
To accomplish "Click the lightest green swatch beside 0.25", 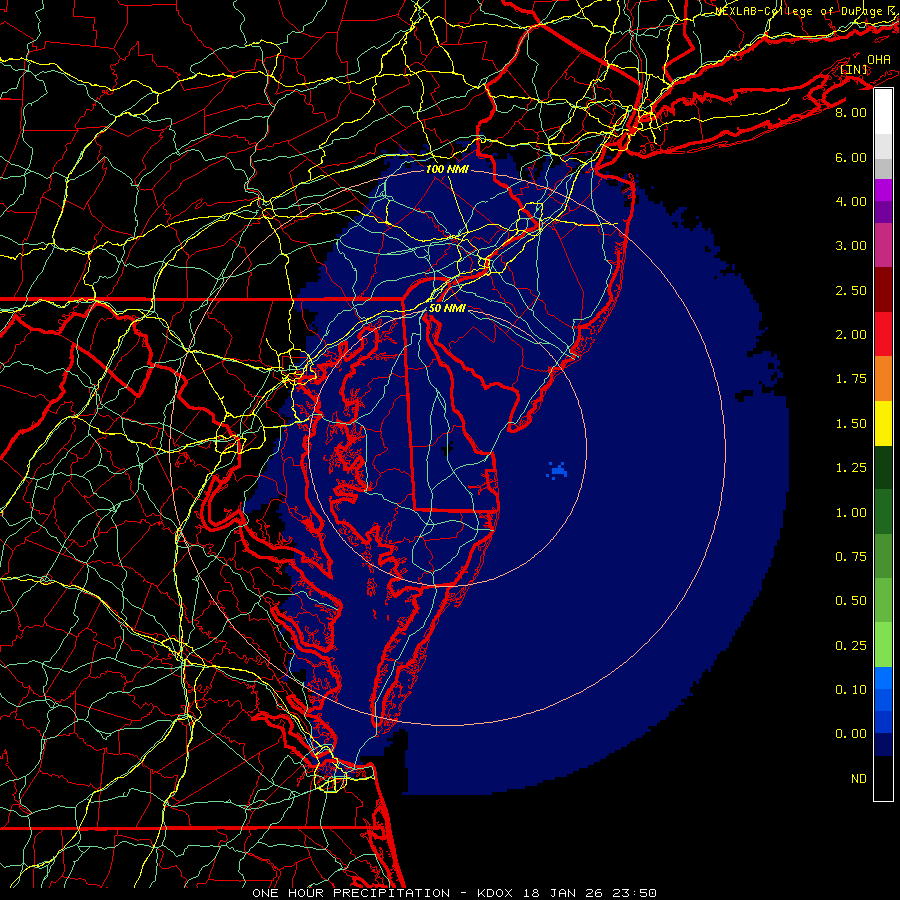I will (883, 645).
